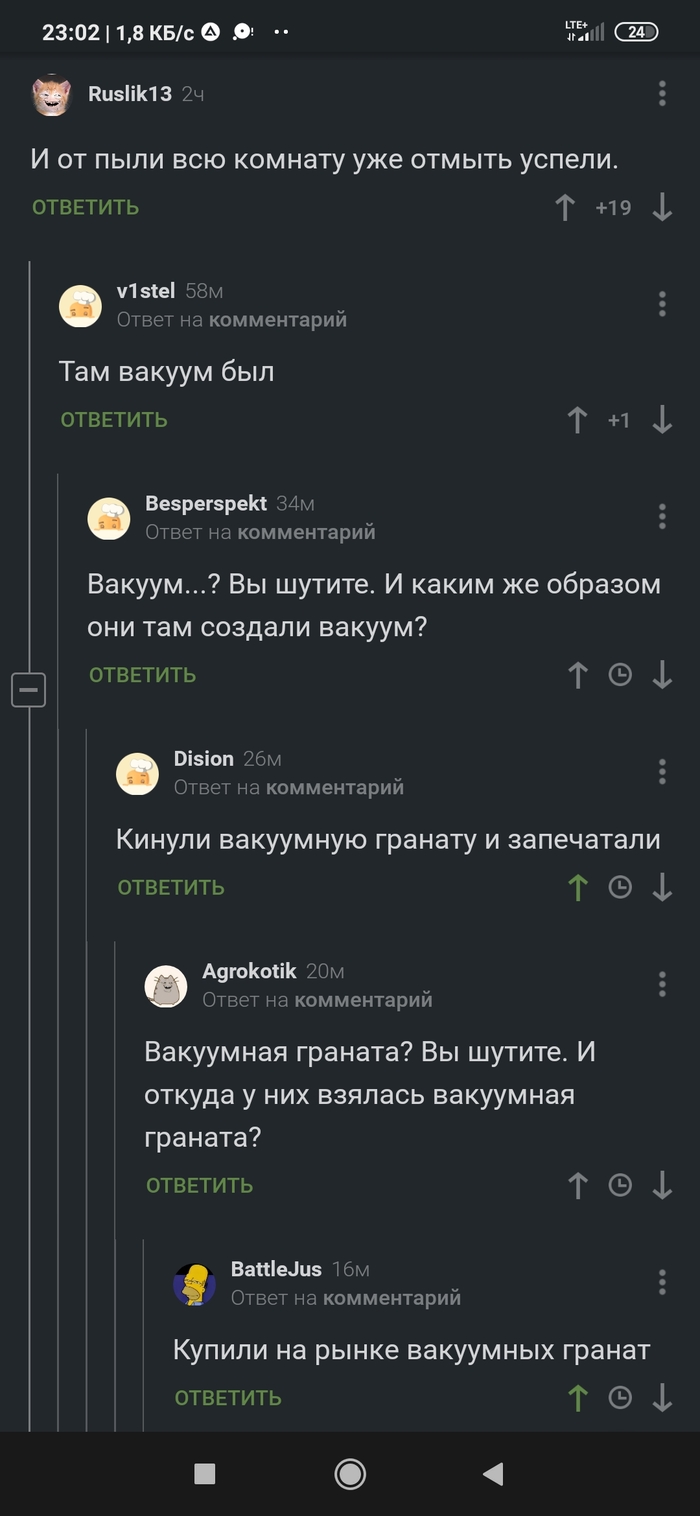This screenshot has width=700, height=1516.
Task: Click the clock icon on Dision's comment
Action: click(620, 888)
